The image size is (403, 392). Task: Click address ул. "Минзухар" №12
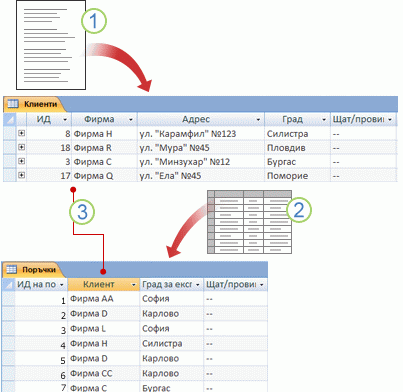point(201,162)
